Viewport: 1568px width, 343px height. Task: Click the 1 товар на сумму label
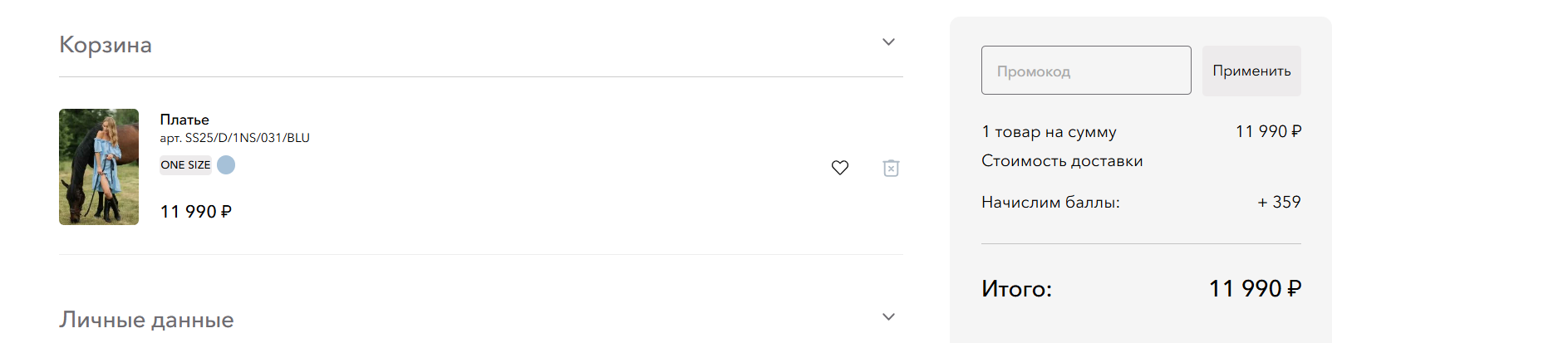pyautogui.click(x=1049, y=132)
